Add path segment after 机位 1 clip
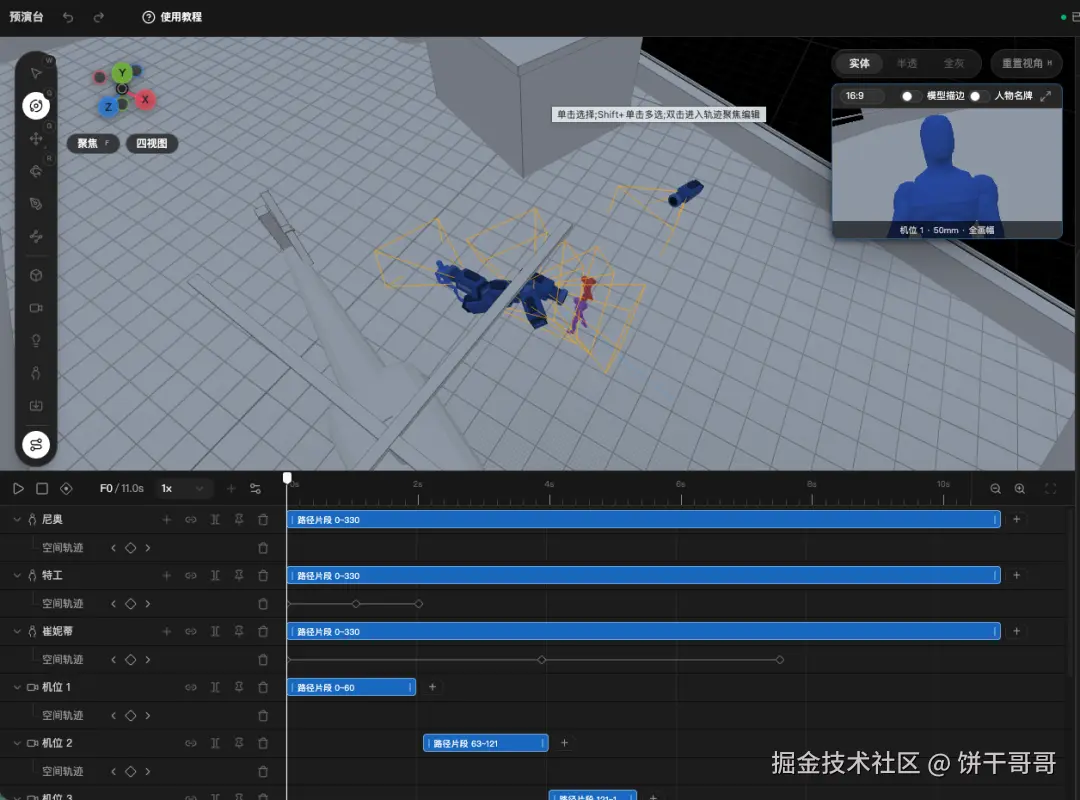This screenshot has width=1080, height=800. 433,687
